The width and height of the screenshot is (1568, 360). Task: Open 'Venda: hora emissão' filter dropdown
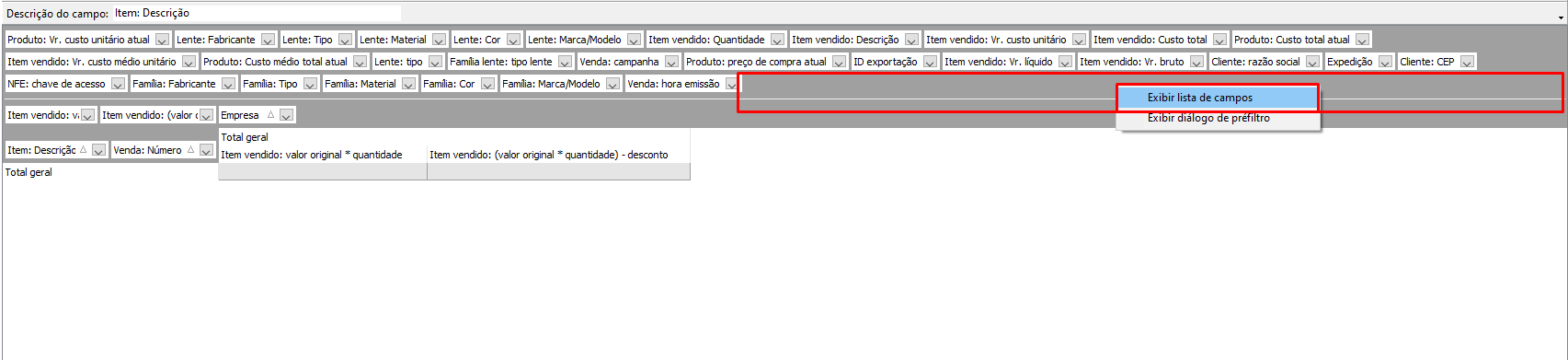pos(731,84)
